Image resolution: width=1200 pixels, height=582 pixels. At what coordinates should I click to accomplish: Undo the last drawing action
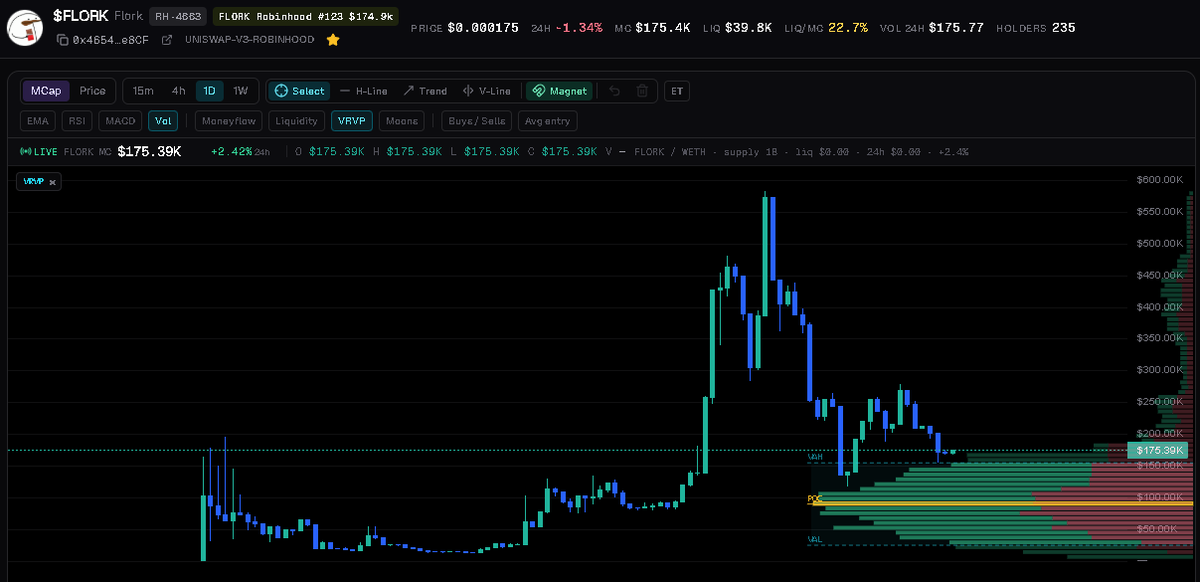pyautogui.click(x=614, y=91)
